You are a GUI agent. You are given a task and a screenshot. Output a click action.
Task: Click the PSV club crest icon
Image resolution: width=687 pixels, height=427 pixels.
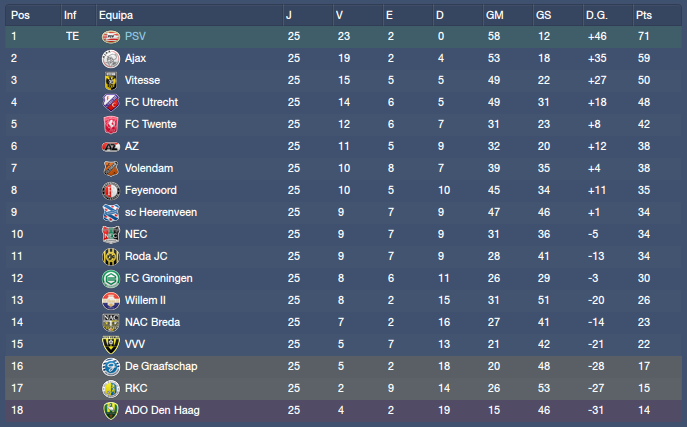pyautogui.click(x=110, y=36)
